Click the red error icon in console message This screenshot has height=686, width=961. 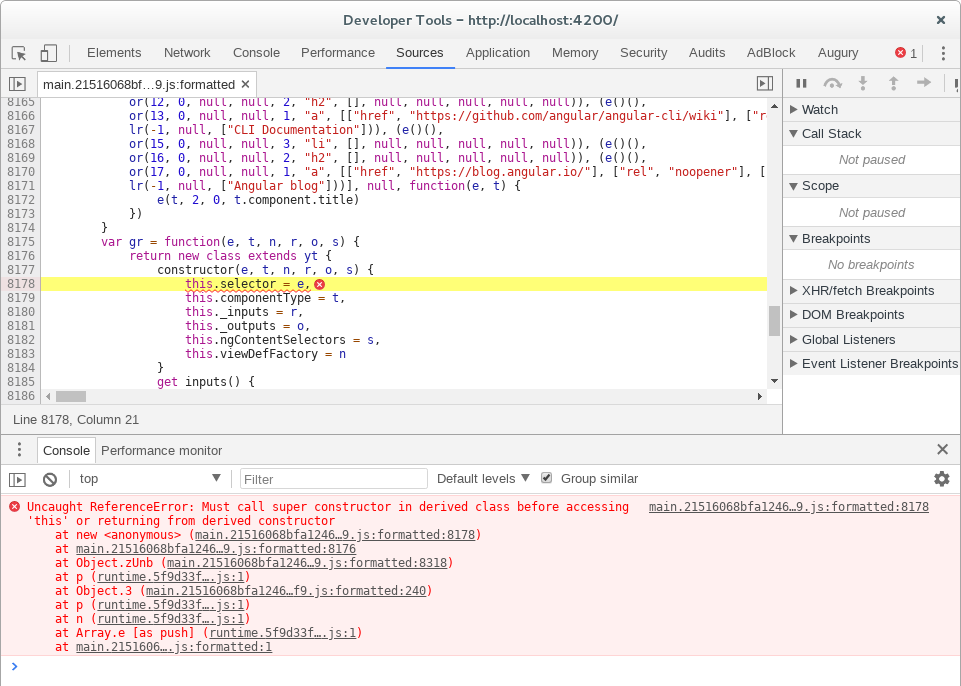pos(14,506)
